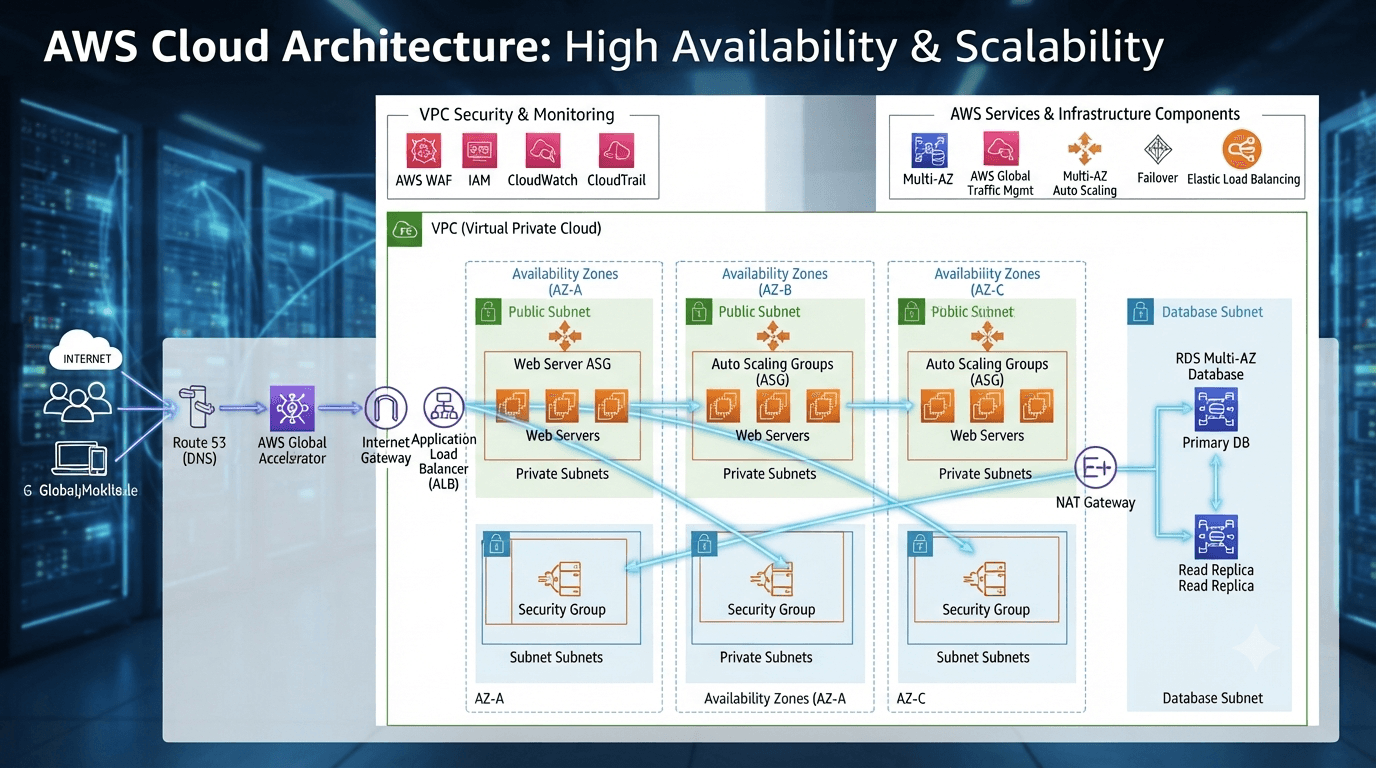Click the laptop and phone devices icon
Screen dimensions: 1376x768
tap(80, 458)
